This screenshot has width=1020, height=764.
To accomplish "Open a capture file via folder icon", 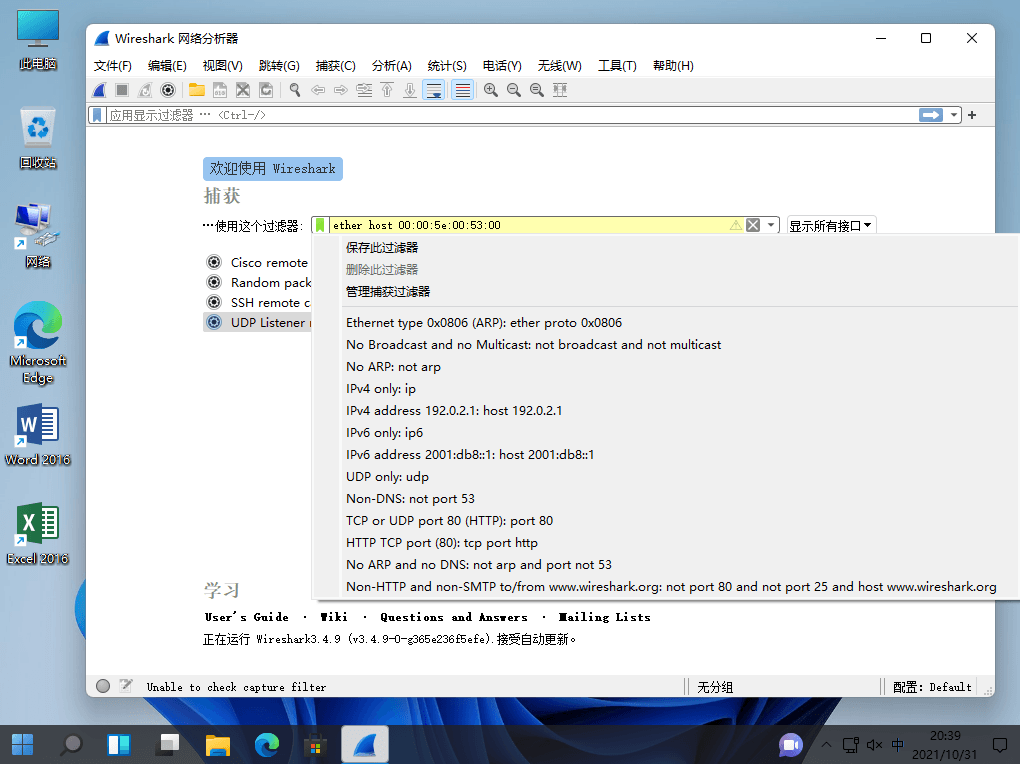I will 196,90.
